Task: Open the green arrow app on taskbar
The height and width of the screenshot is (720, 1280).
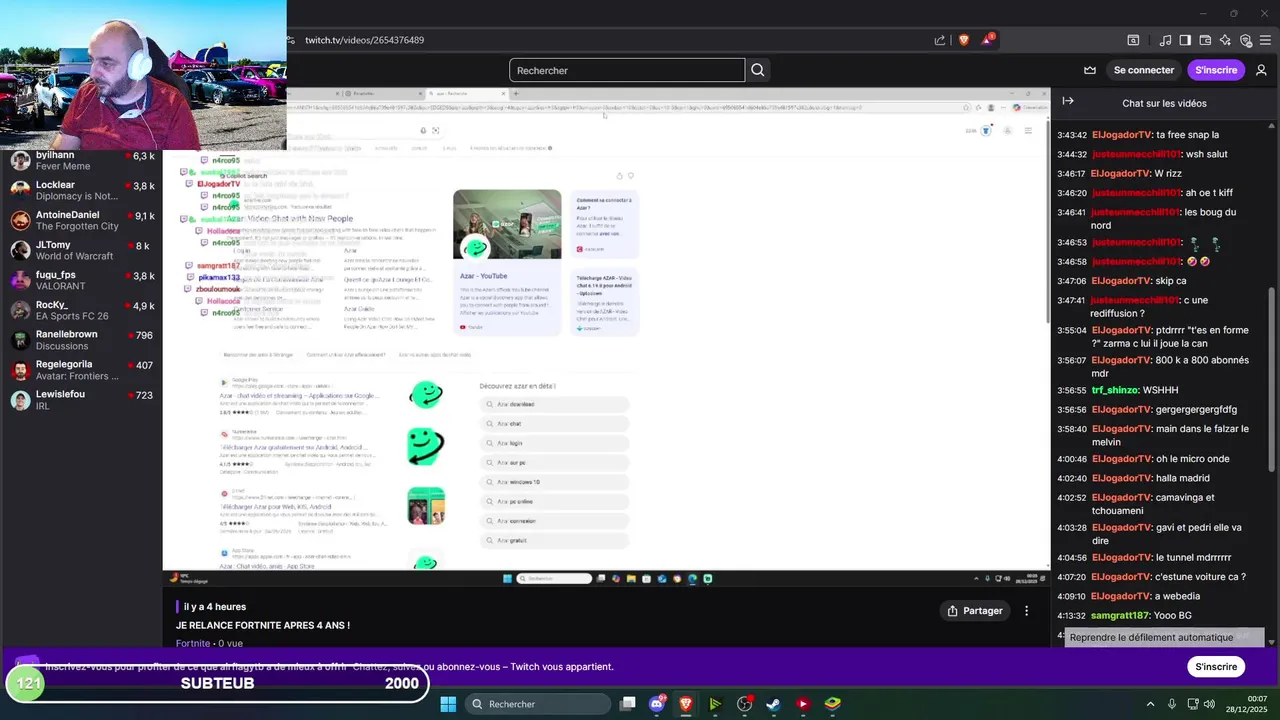Action: tap(715, 704)
